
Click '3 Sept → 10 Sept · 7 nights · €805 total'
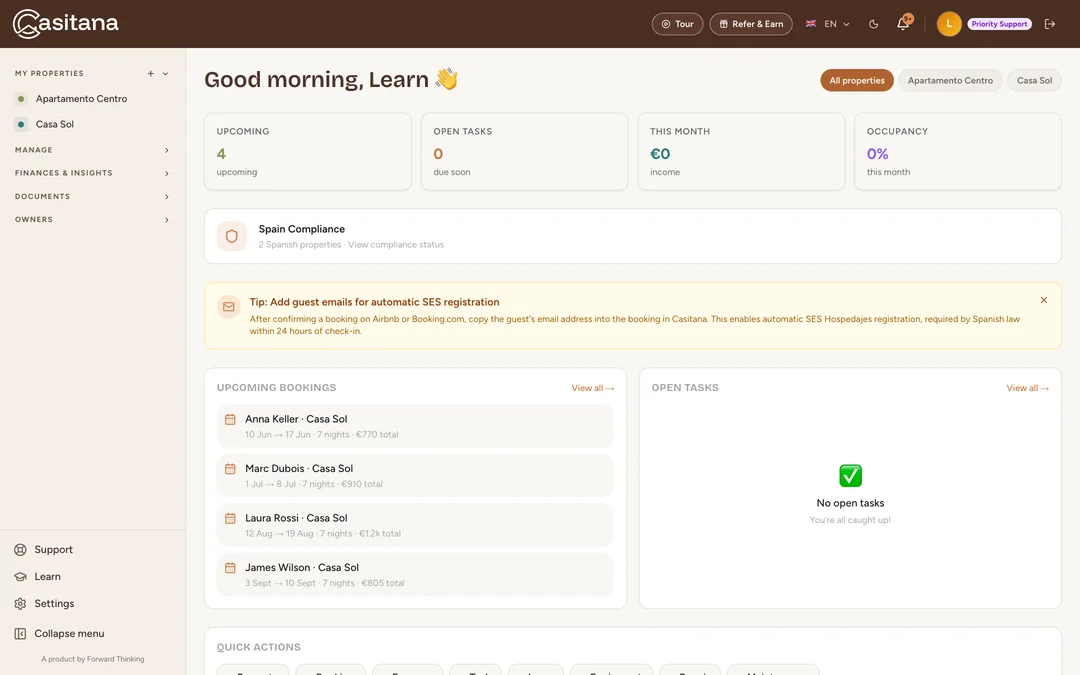tap(324, 583)
